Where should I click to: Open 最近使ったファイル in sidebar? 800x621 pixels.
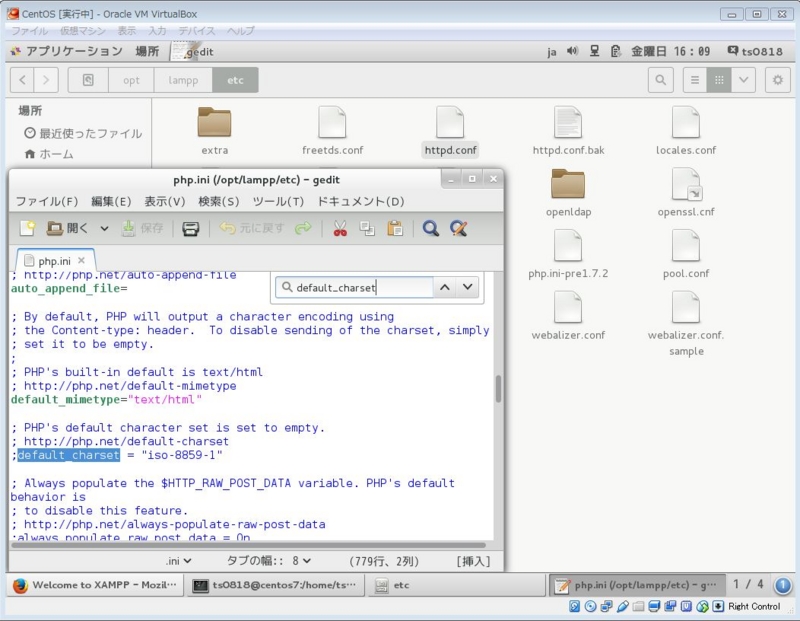pyautogui.click(x=83, y=133)
